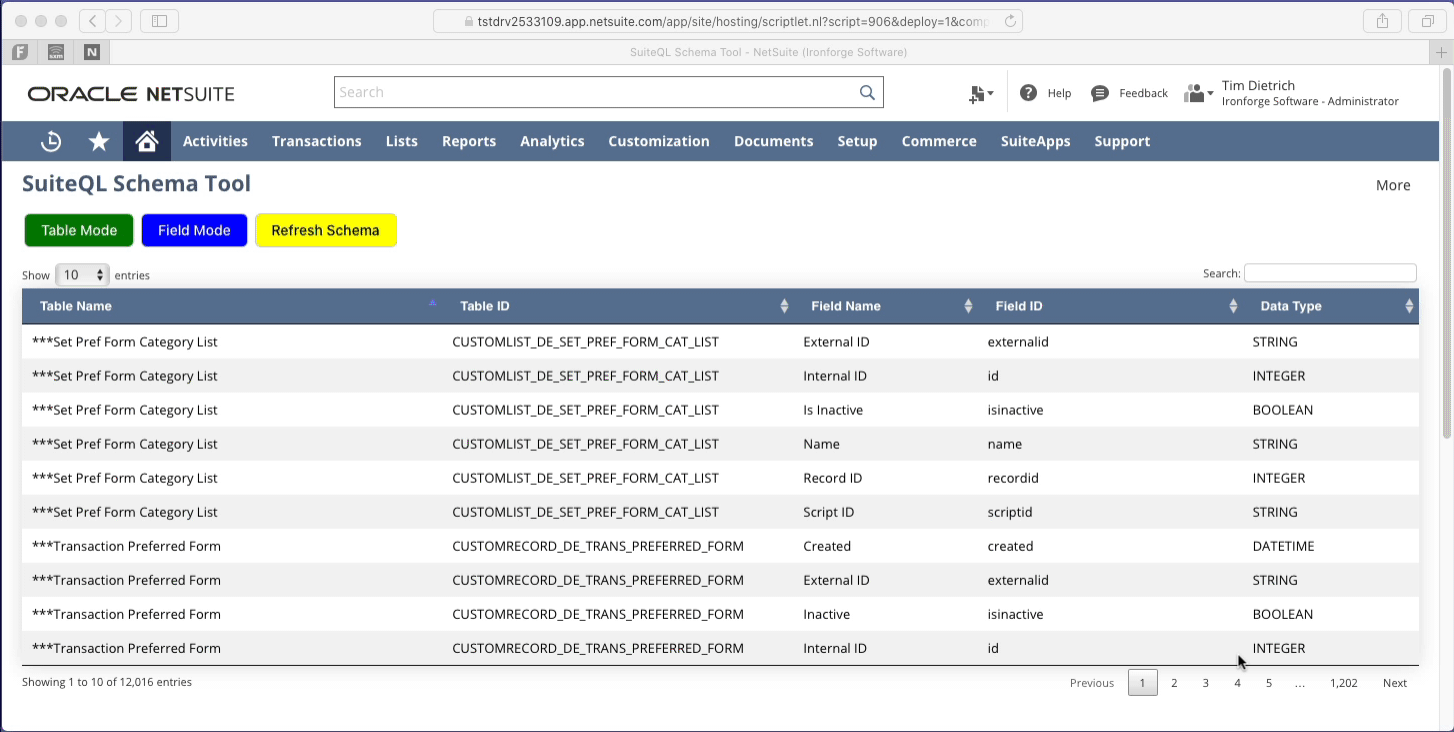Image resolution: width=1454 pixels, height=732 pixels.
Task: Click the quick actions icon beside the search bar
Action: coord(975,92)
